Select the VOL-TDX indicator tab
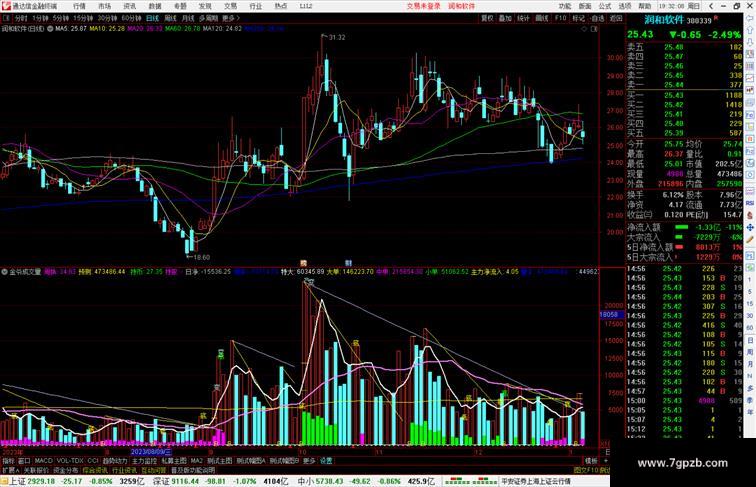This screenshot has height=487, width=756. pos(70,461)
